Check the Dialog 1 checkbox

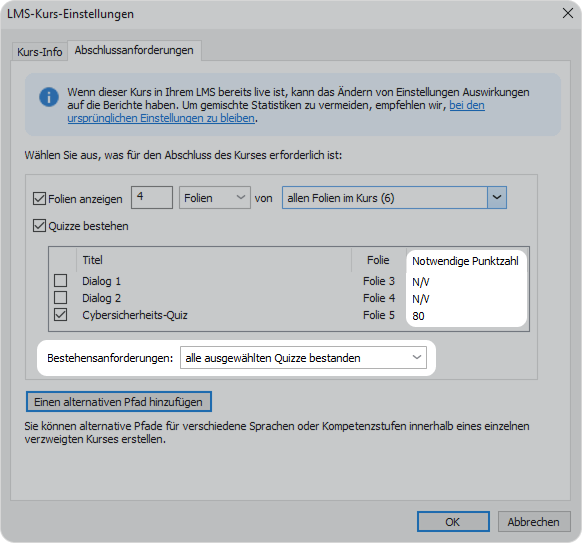[61, 281]
